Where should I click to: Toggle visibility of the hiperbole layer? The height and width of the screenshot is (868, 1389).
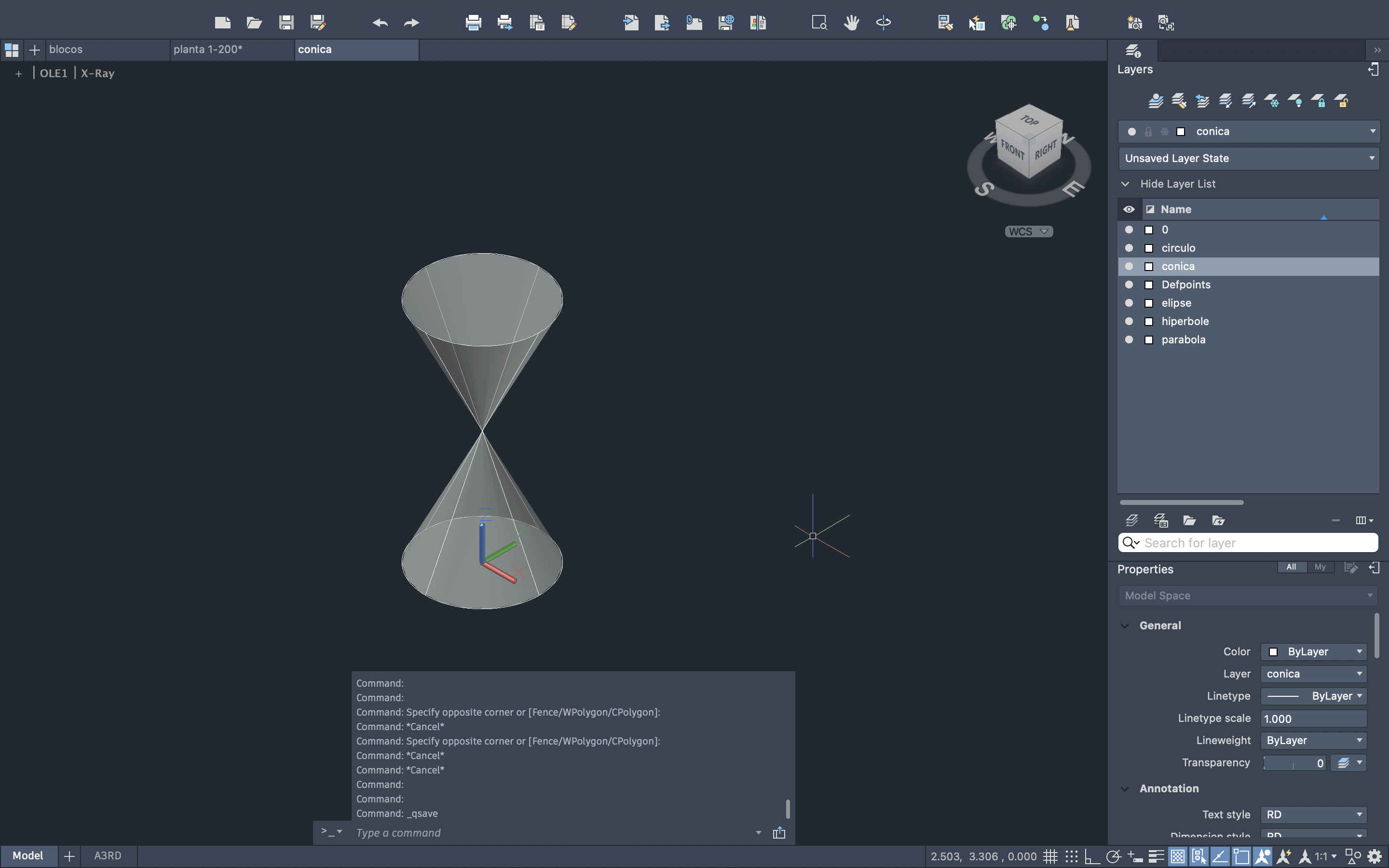pyautogui.click(x=1129, y=322)
